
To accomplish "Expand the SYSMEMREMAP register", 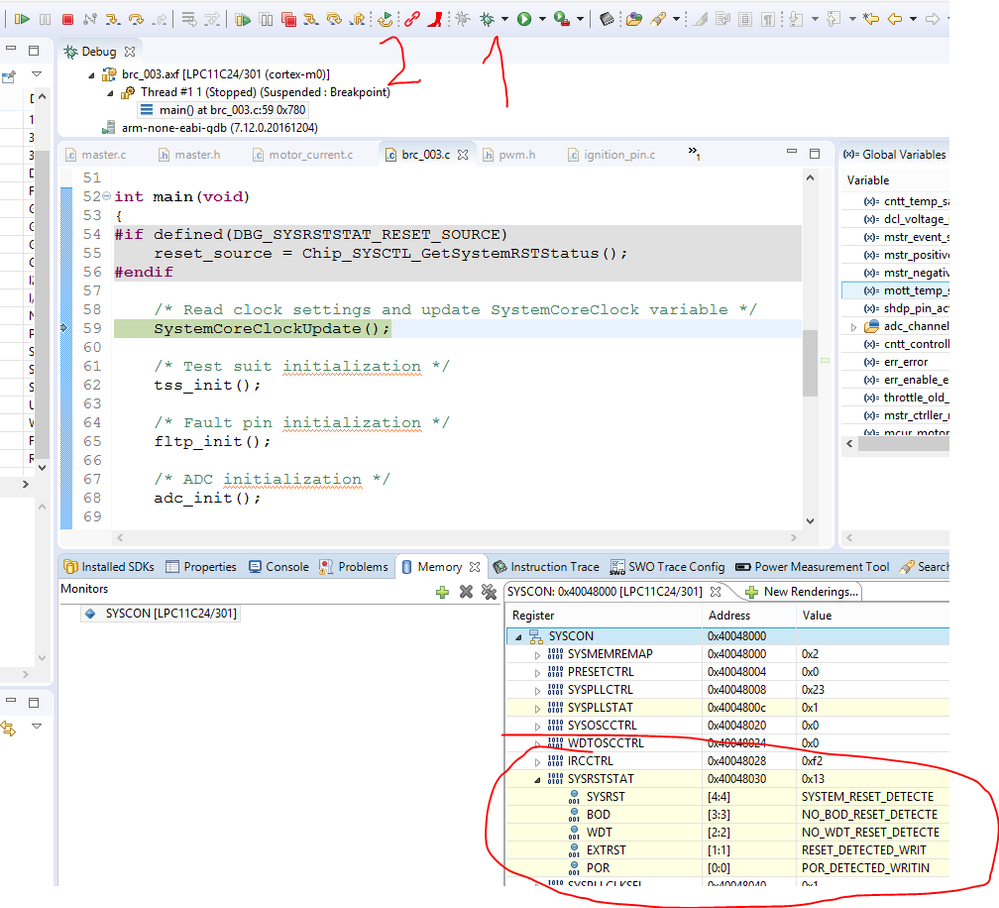I will pos(537,655).
